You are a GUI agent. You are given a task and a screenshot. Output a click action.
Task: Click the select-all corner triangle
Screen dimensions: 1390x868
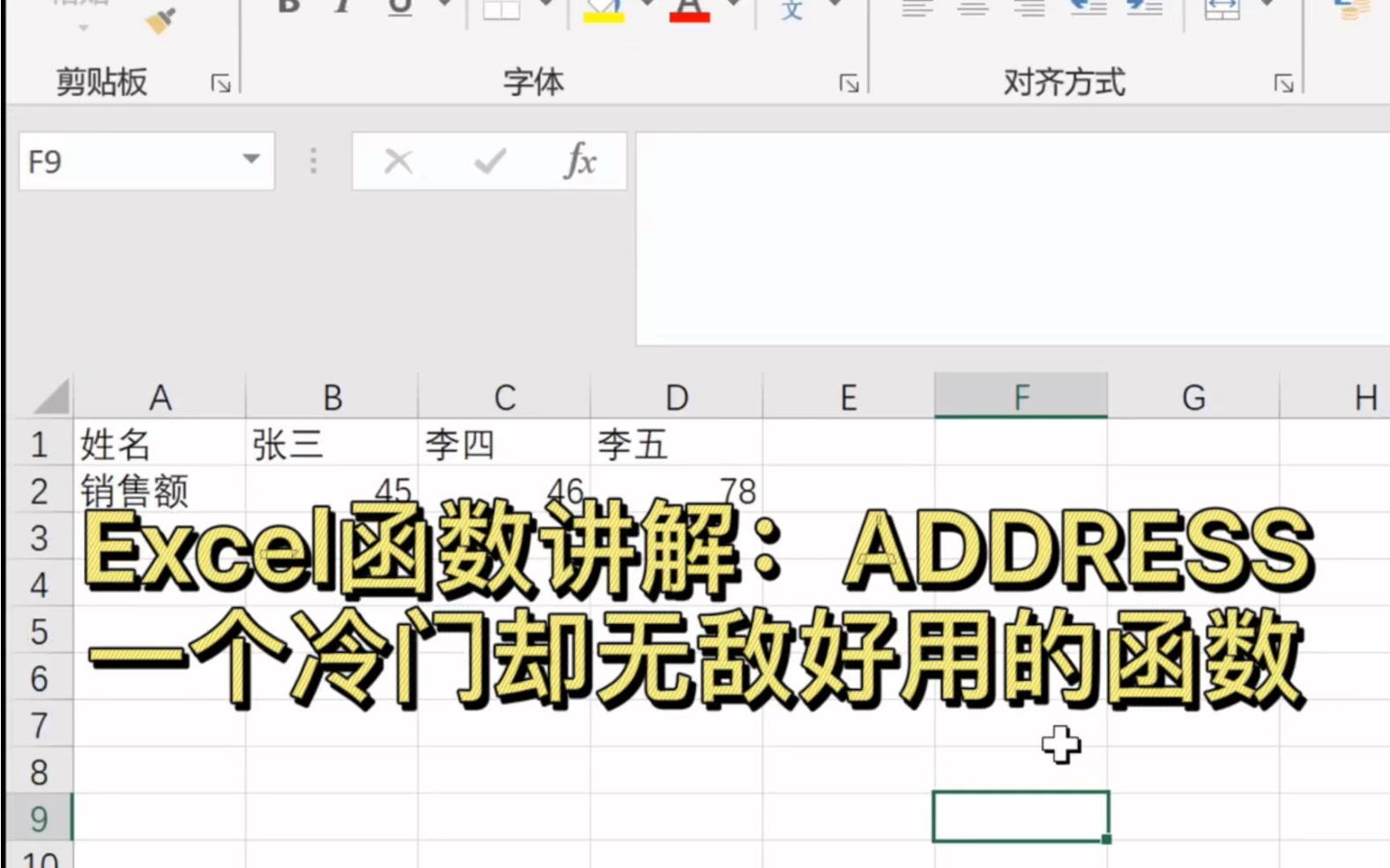point(51,397)
